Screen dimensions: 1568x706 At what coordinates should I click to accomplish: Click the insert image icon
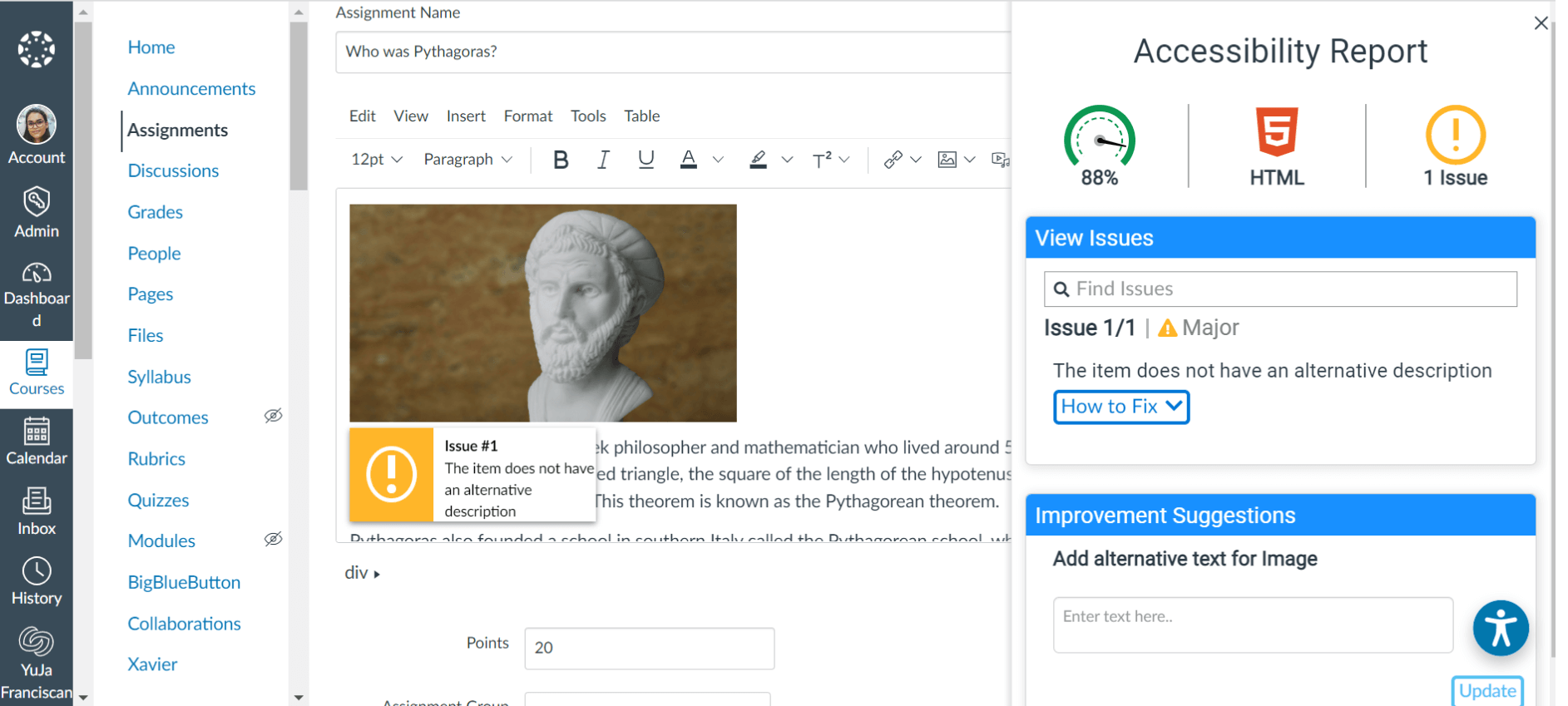947,160
